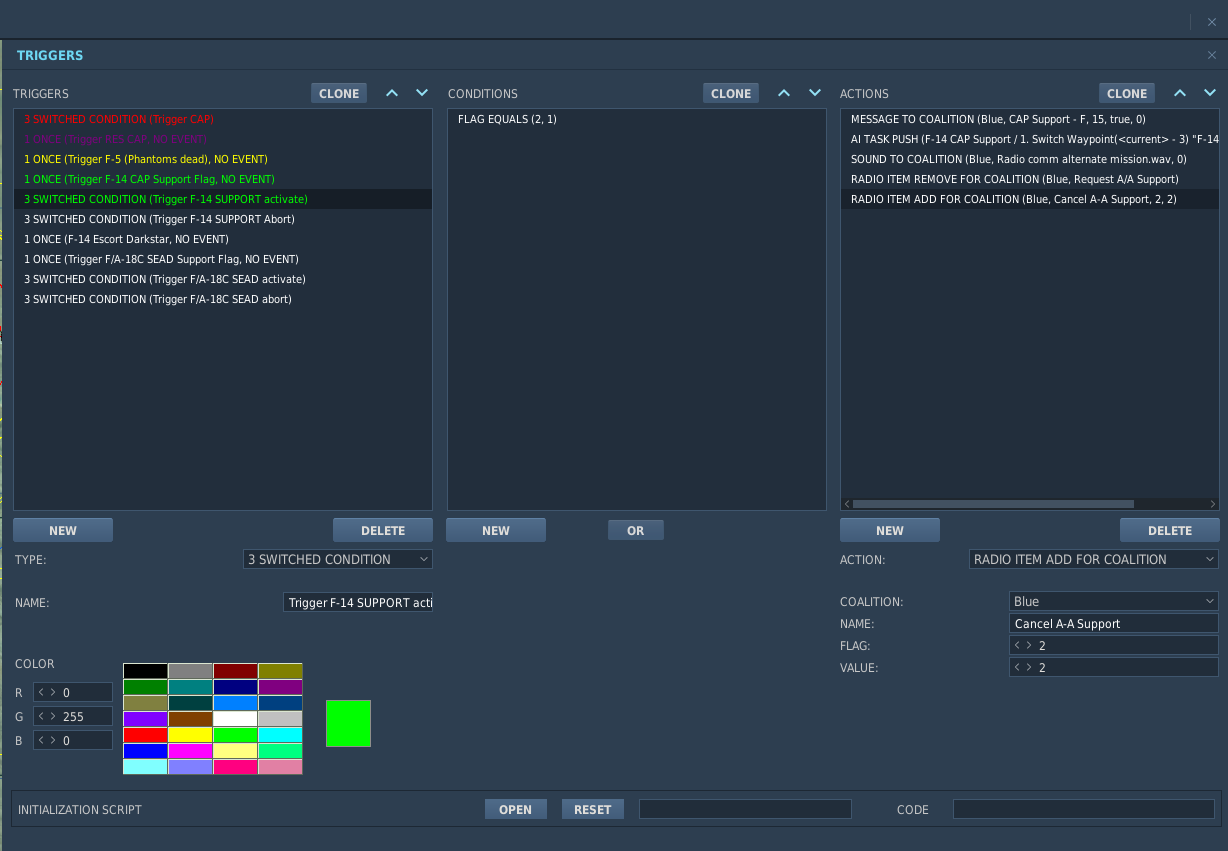This screenshot has width=1228, height=851.
Task: Move condition up with CONDITIONS arrow
Action: 784,93
